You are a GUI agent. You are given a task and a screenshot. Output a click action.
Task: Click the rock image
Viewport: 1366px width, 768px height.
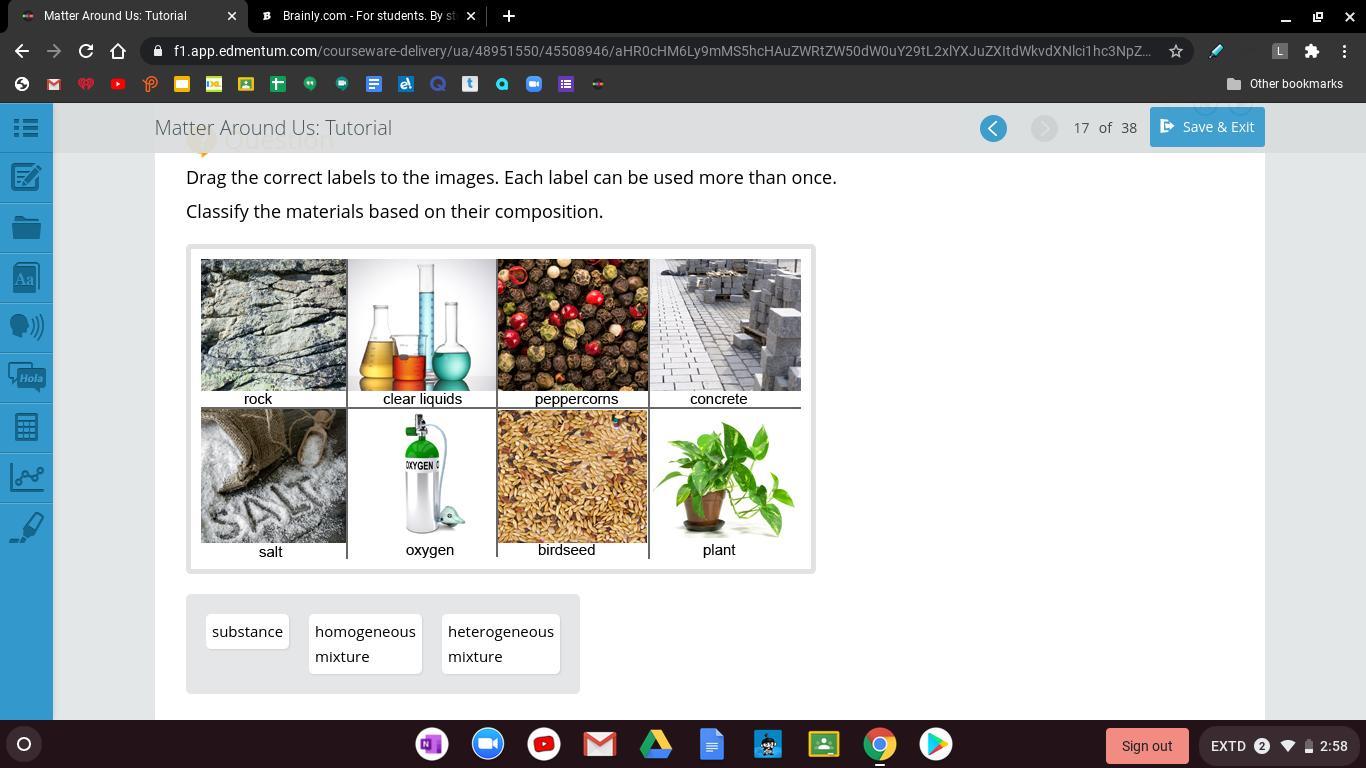(274, 325)
